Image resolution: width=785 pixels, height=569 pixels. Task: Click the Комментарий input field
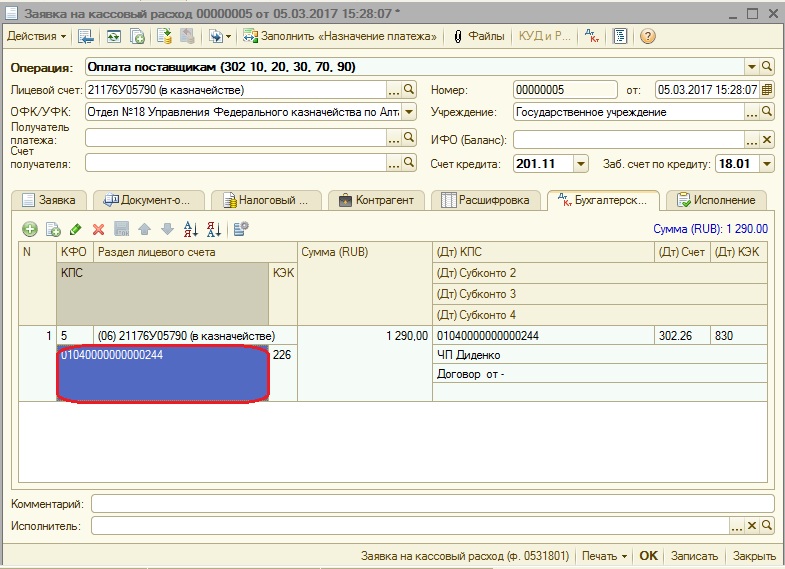432,503
